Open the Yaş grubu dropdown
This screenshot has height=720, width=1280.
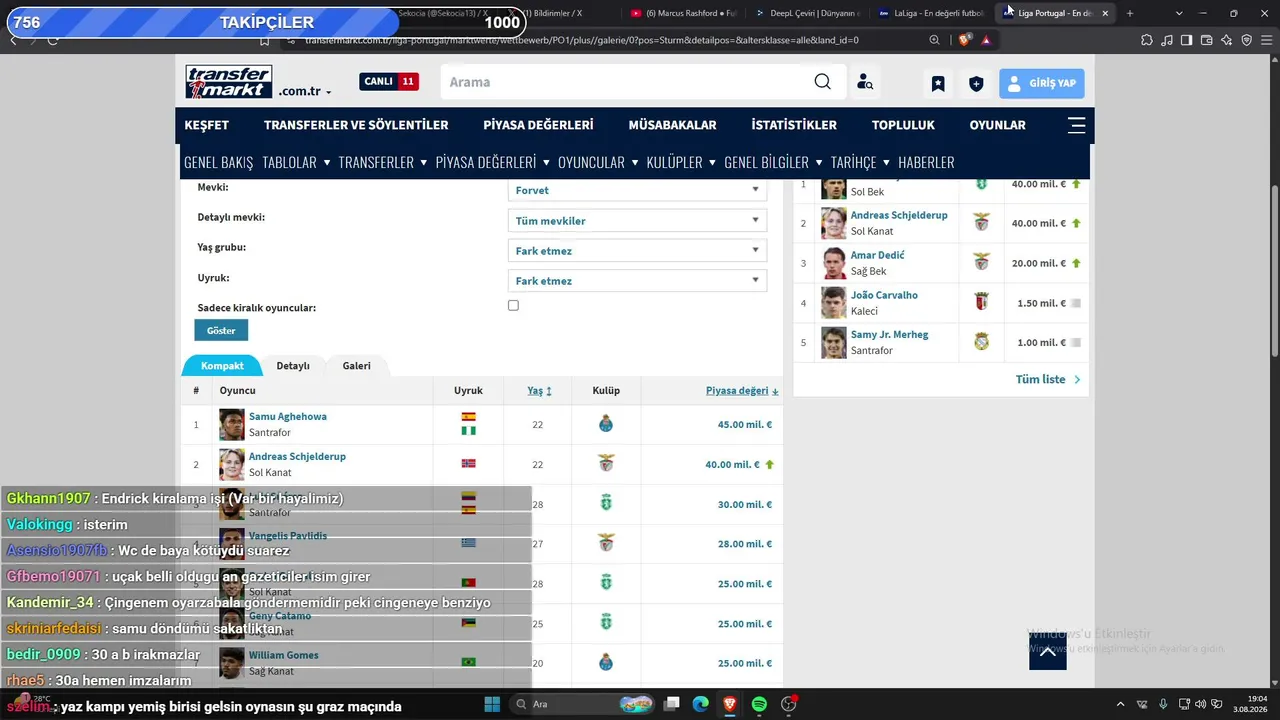637,250
